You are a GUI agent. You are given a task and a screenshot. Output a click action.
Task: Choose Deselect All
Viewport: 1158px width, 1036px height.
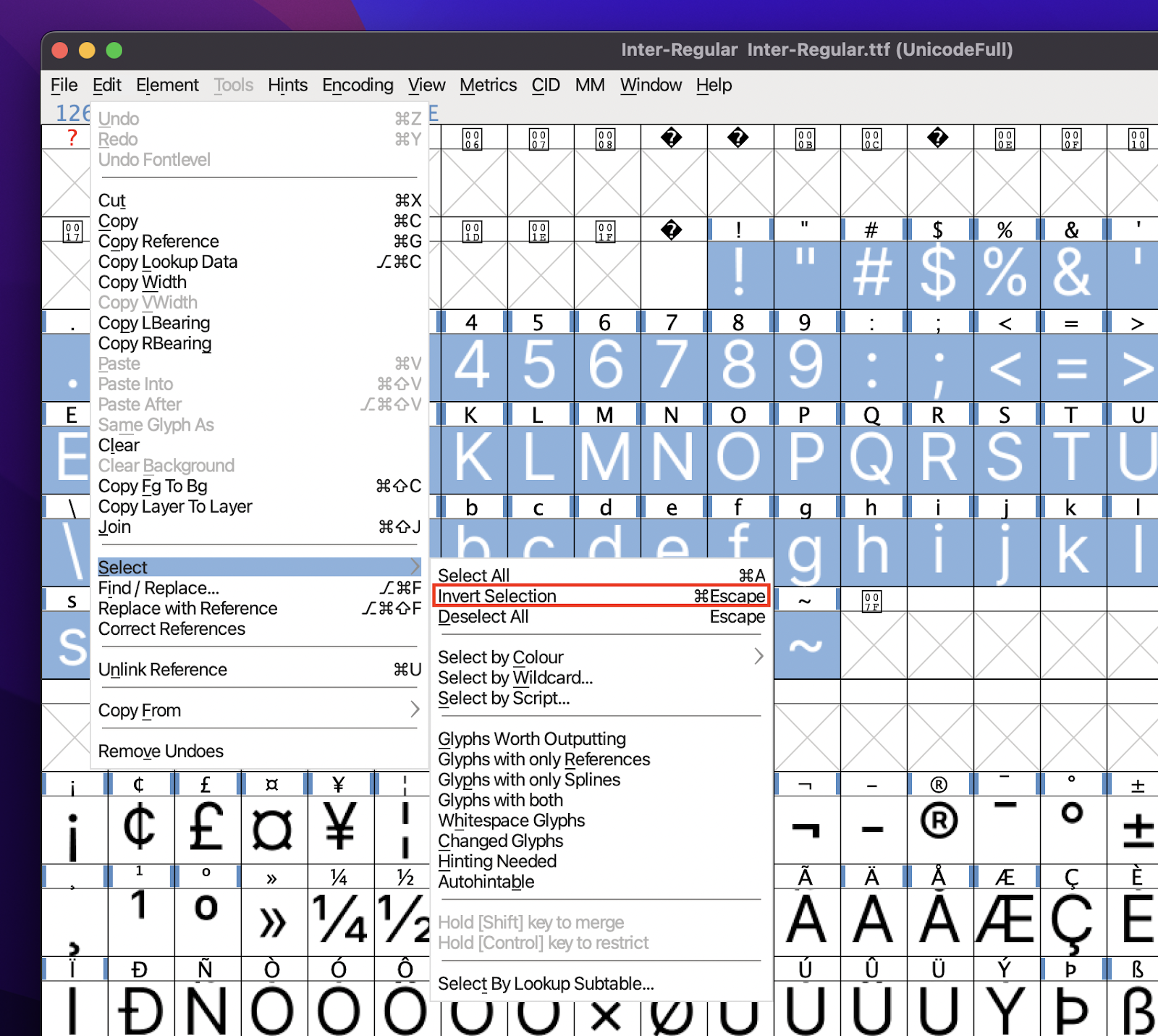483,616
